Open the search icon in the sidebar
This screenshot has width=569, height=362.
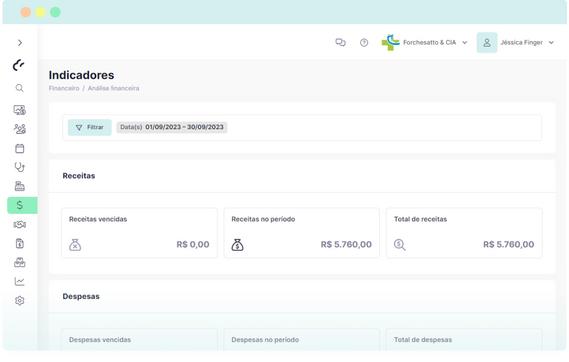point(20,88)
